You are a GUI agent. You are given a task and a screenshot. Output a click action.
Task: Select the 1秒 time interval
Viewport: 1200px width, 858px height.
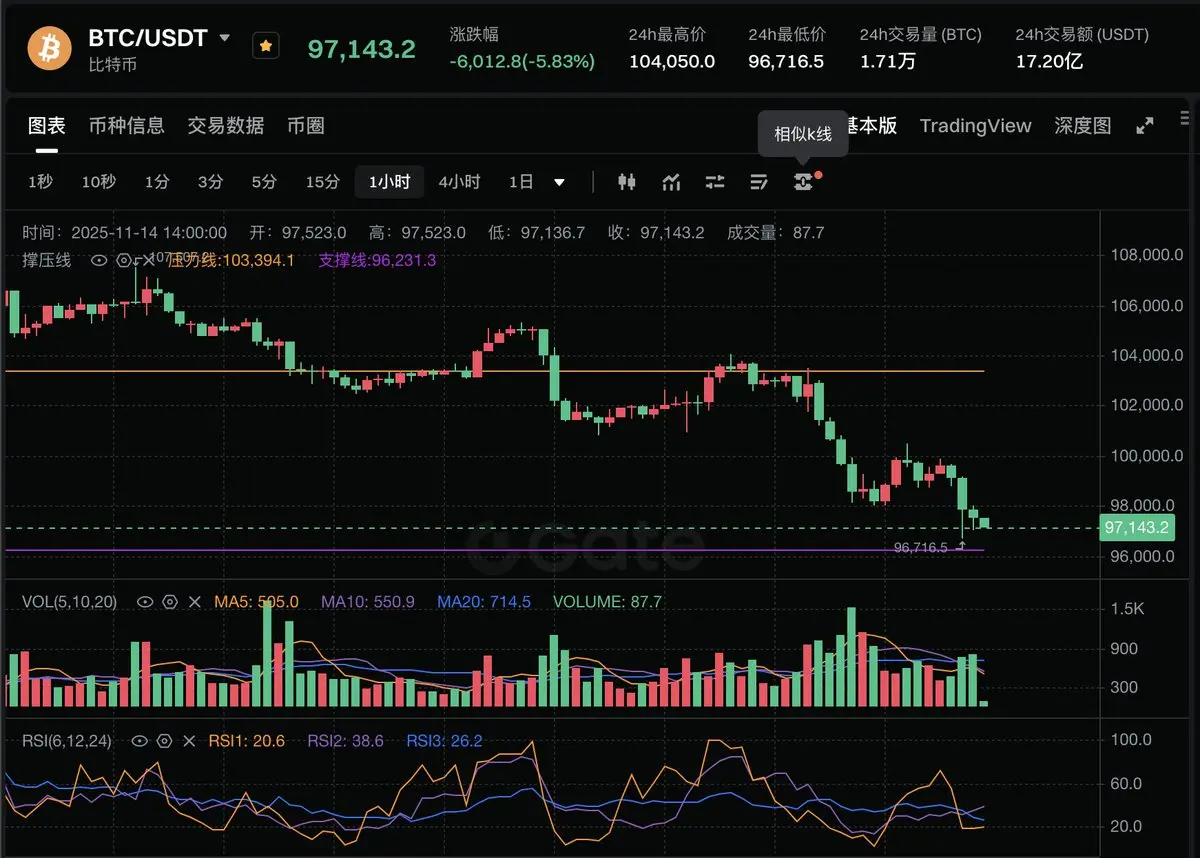(x=40, y=182)
